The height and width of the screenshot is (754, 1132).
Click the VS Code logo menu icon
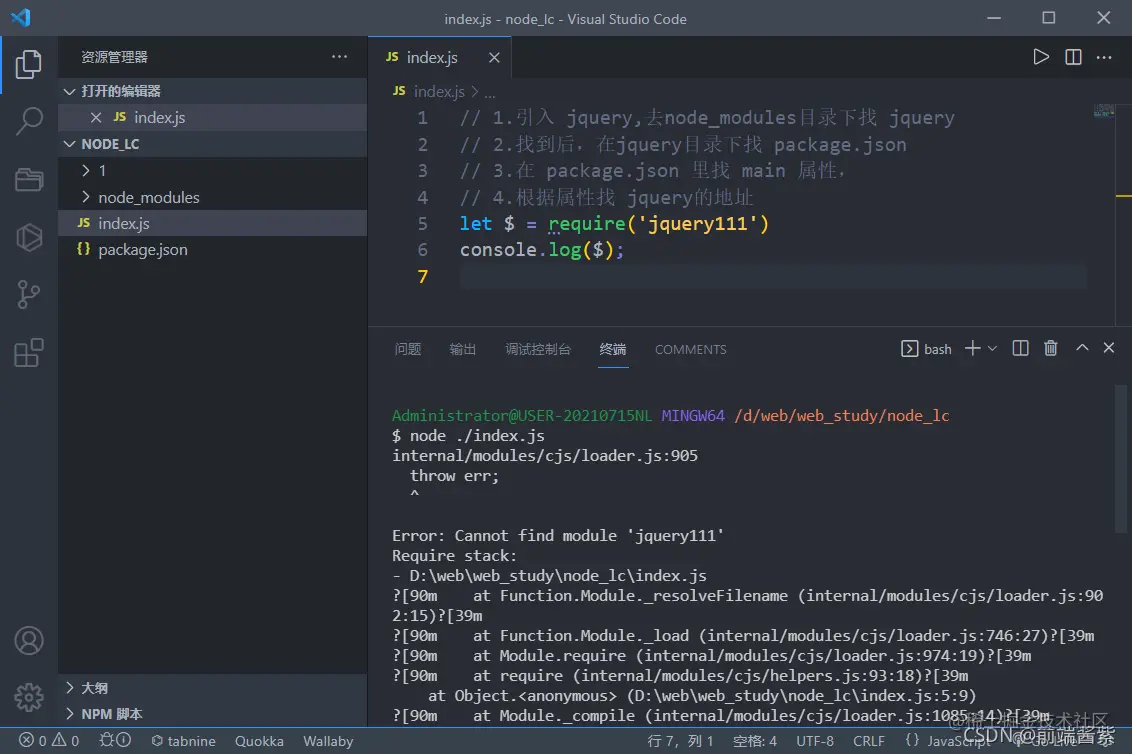[x=21, y=17]
